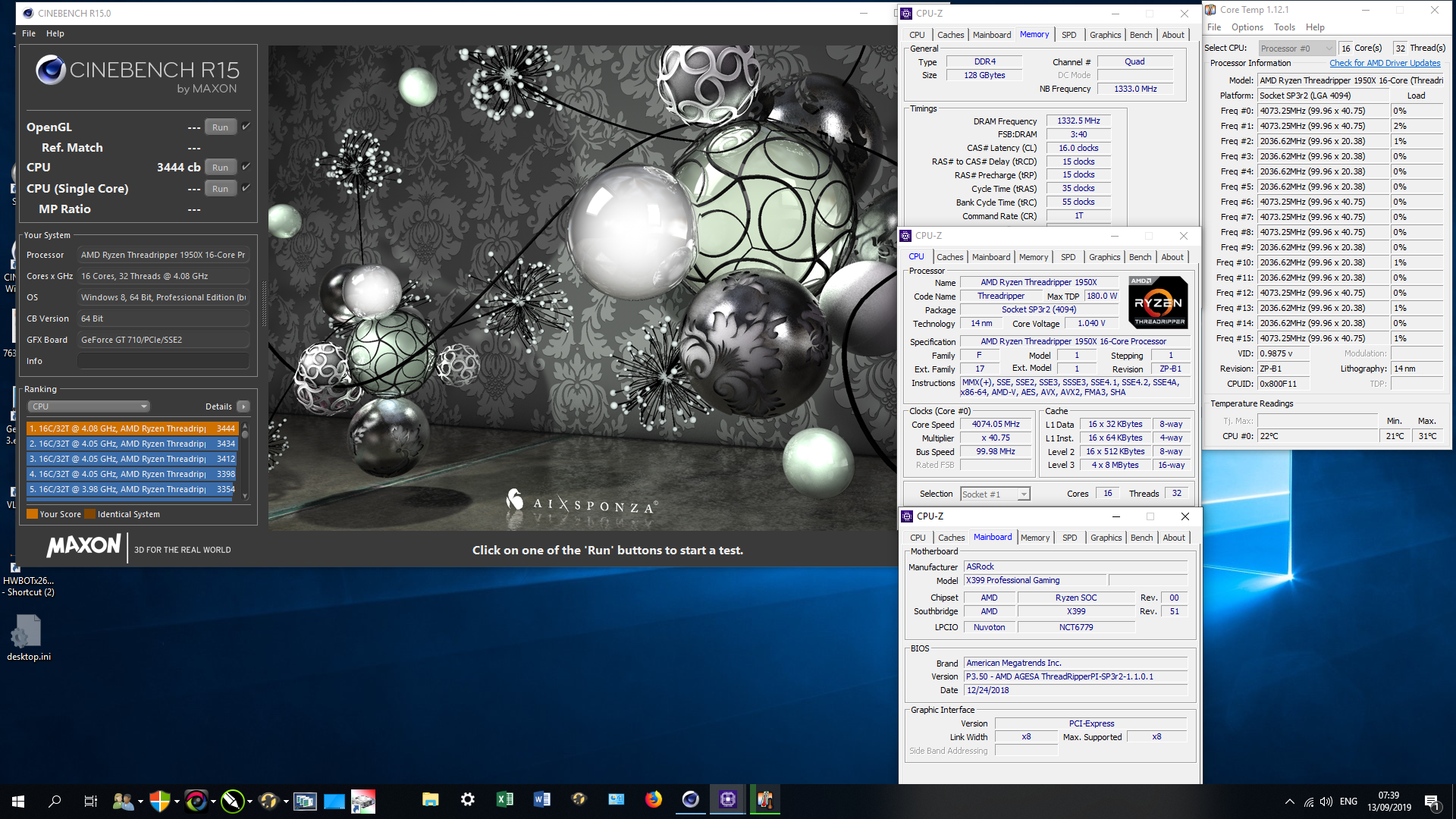
Task: Open Cinebench File menu
Action: coord(29,33)
